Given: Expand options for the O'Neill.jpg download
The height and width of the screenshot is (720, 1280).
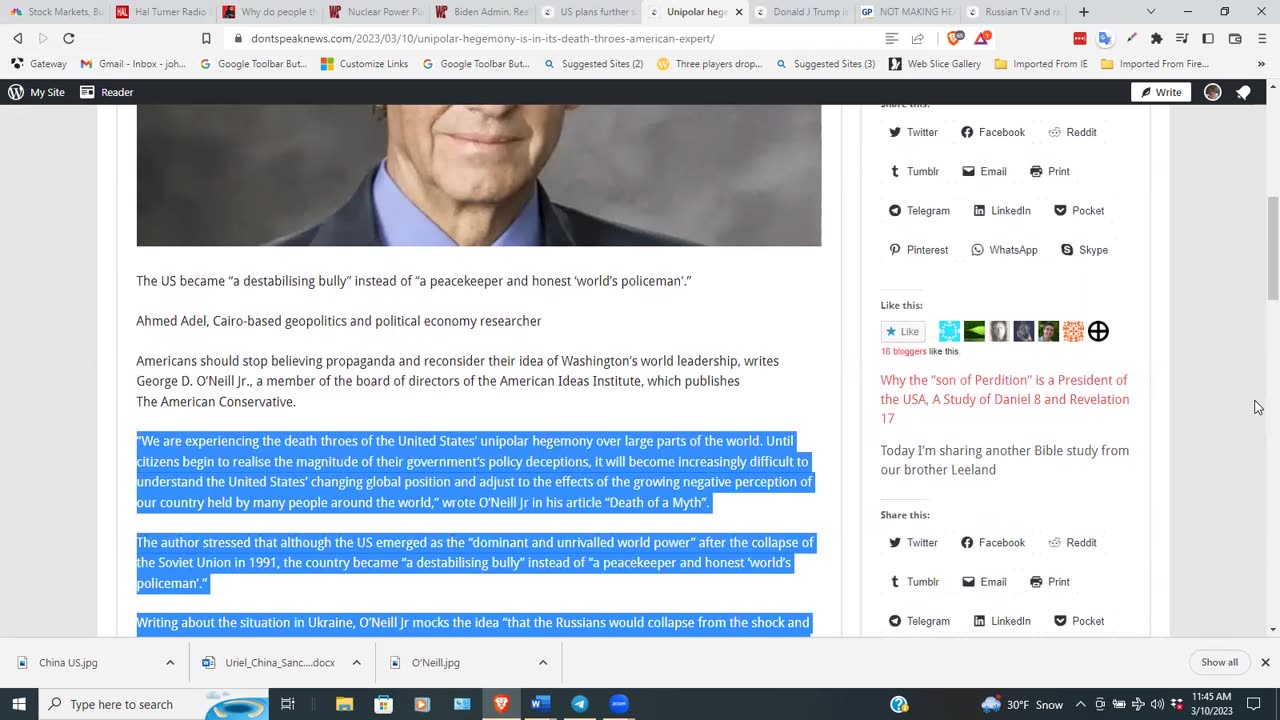Looking at the screenshot, I should pyautogui.click(x=543, y=663).
